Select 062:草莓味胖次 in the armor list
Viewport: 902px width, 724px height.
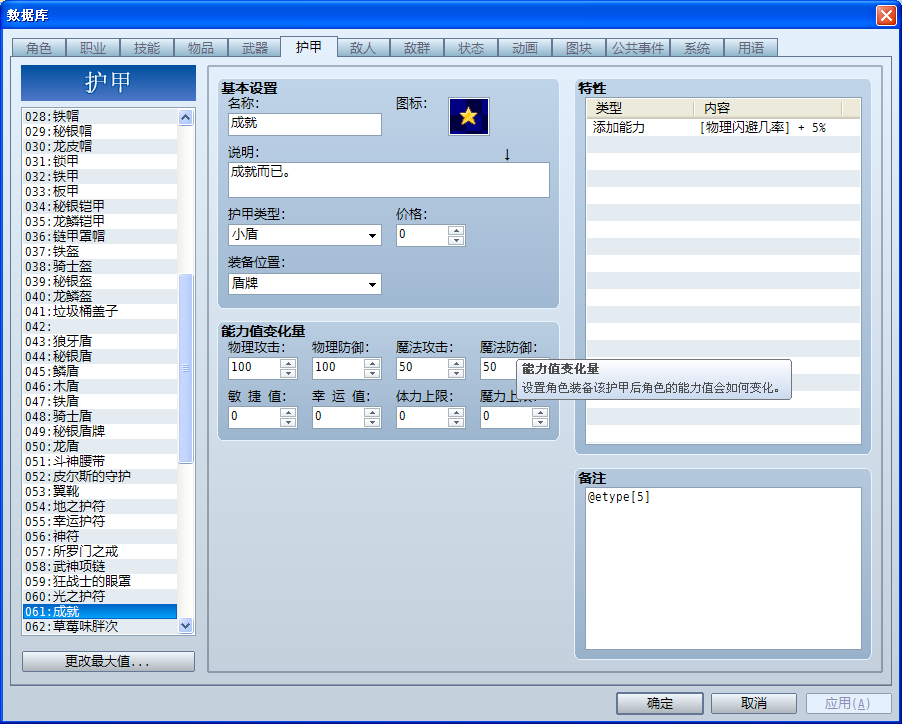(x=100, y=626)
